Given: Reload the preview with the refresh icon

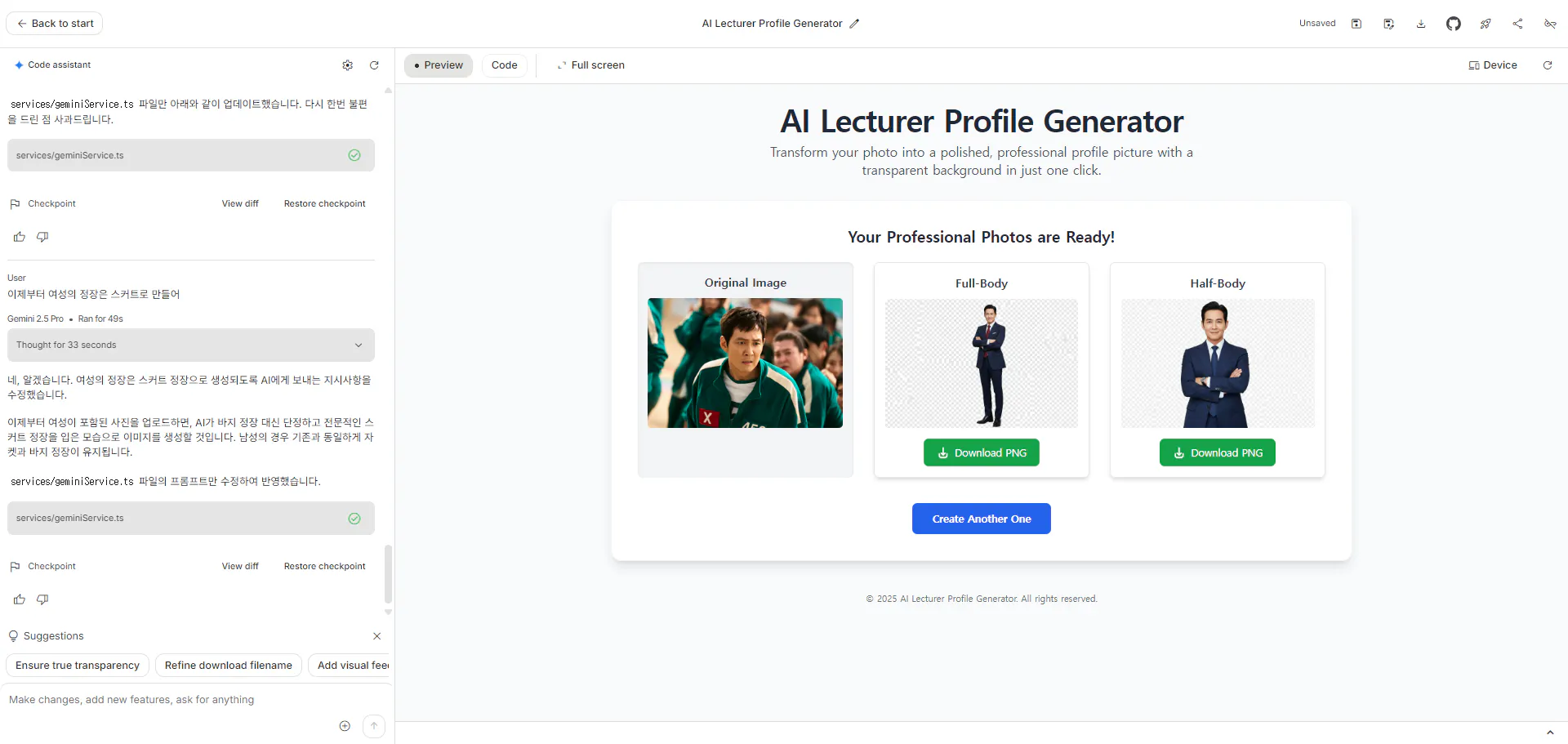Looking at the screenshot, I should (x=1547, y=65).
